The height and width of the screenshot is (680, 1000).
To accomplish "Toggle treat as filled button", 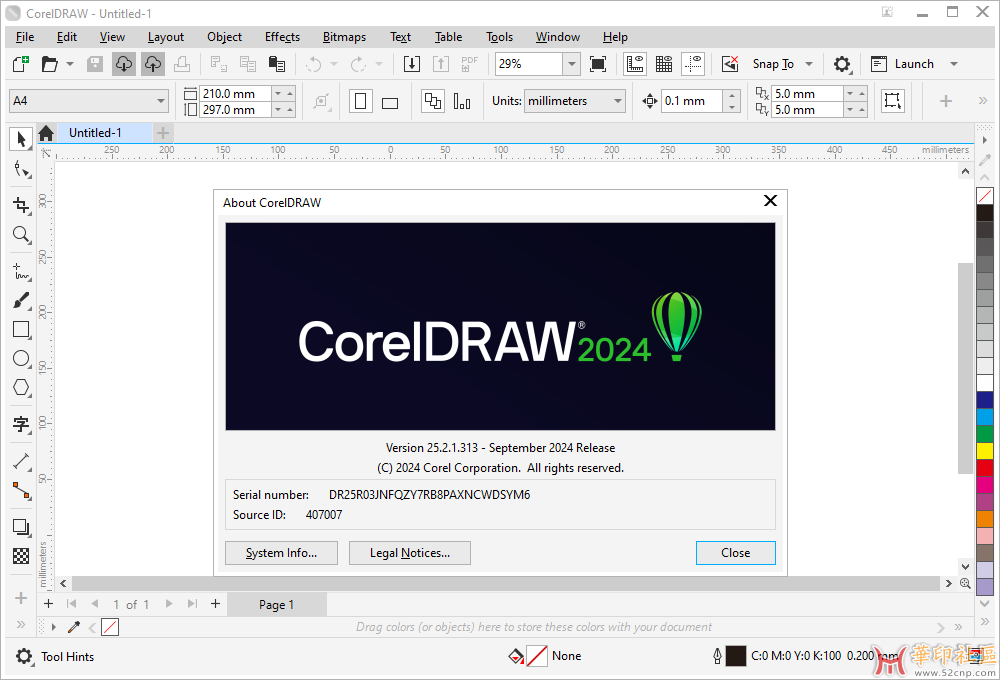I will click(x=892, y=101).
